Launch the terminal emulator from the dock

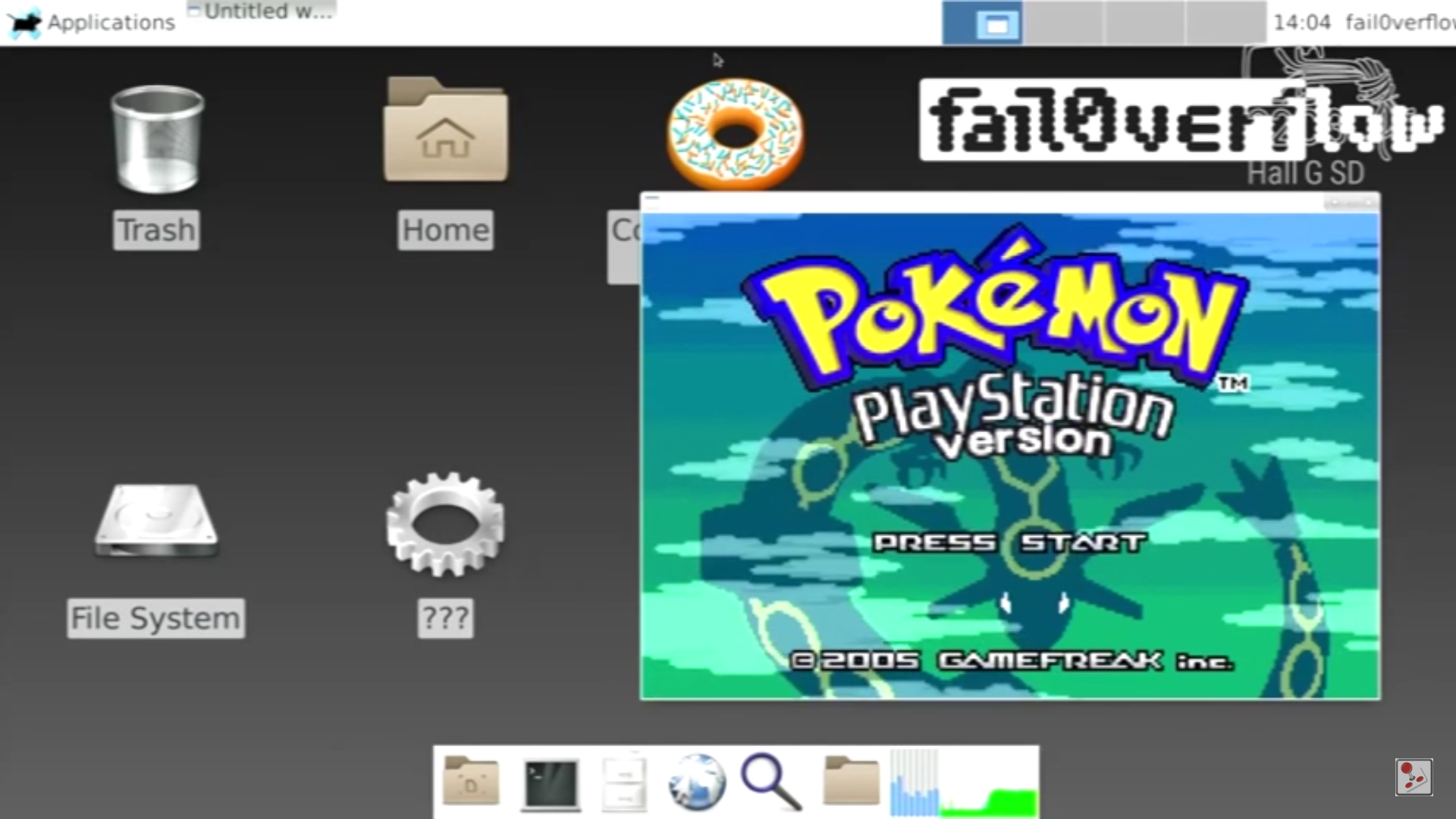coord(551,783)
